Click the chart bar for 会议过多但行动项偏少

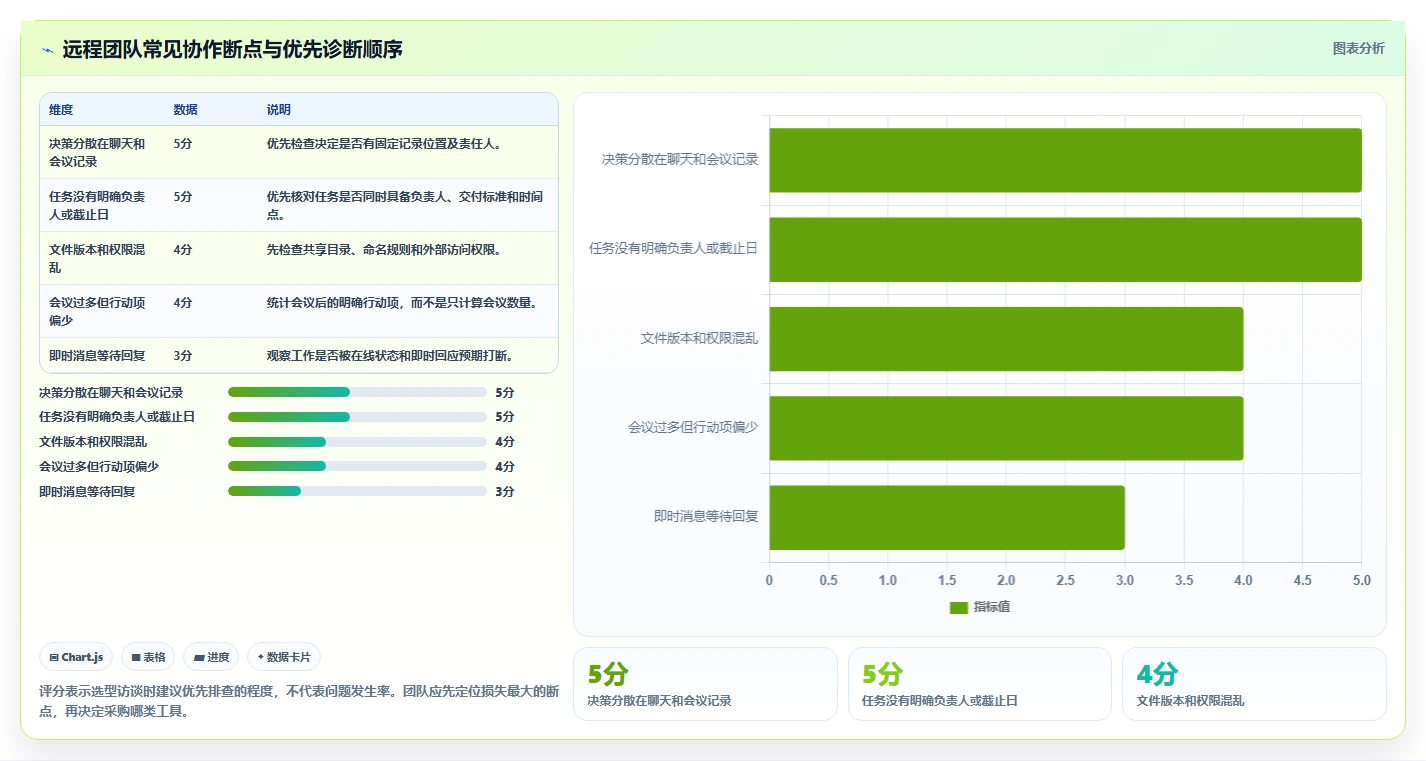click(x=1006, y=428)
